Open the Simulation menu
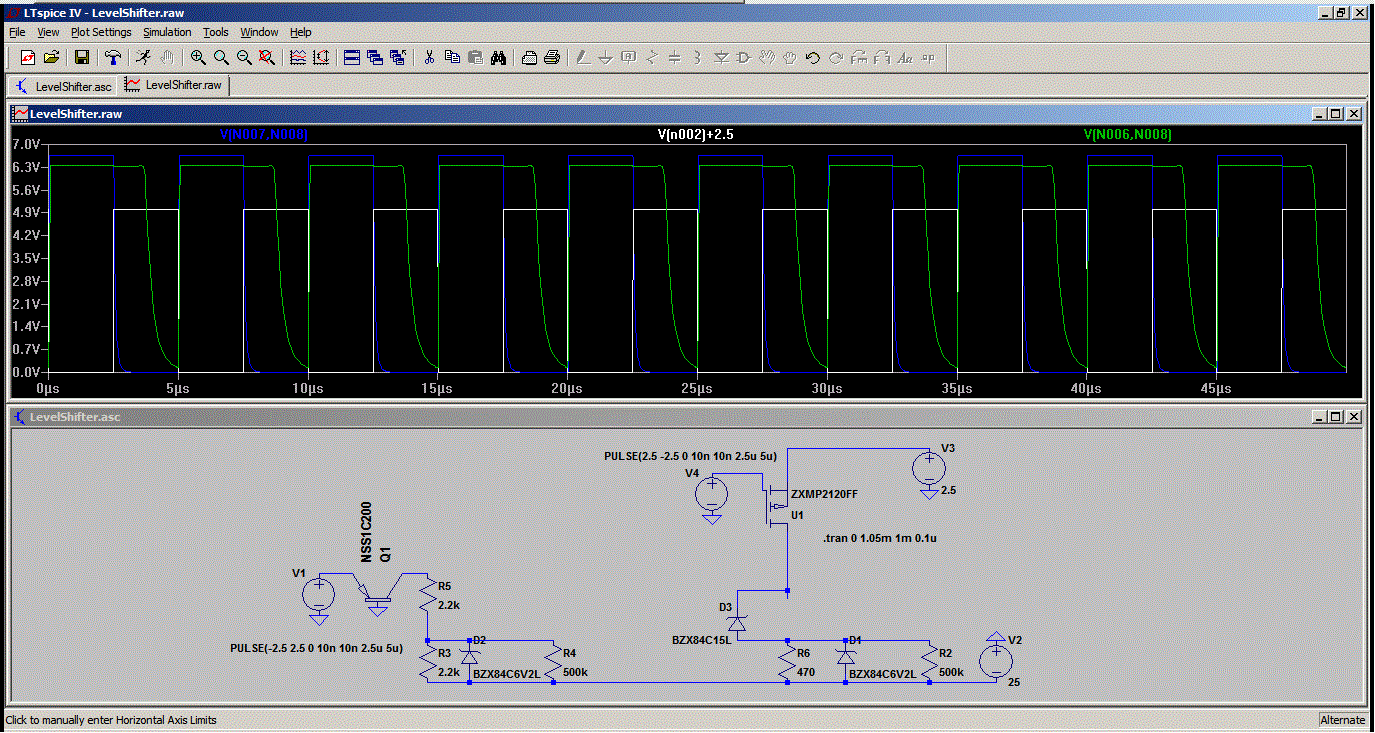 coord(167,32)
